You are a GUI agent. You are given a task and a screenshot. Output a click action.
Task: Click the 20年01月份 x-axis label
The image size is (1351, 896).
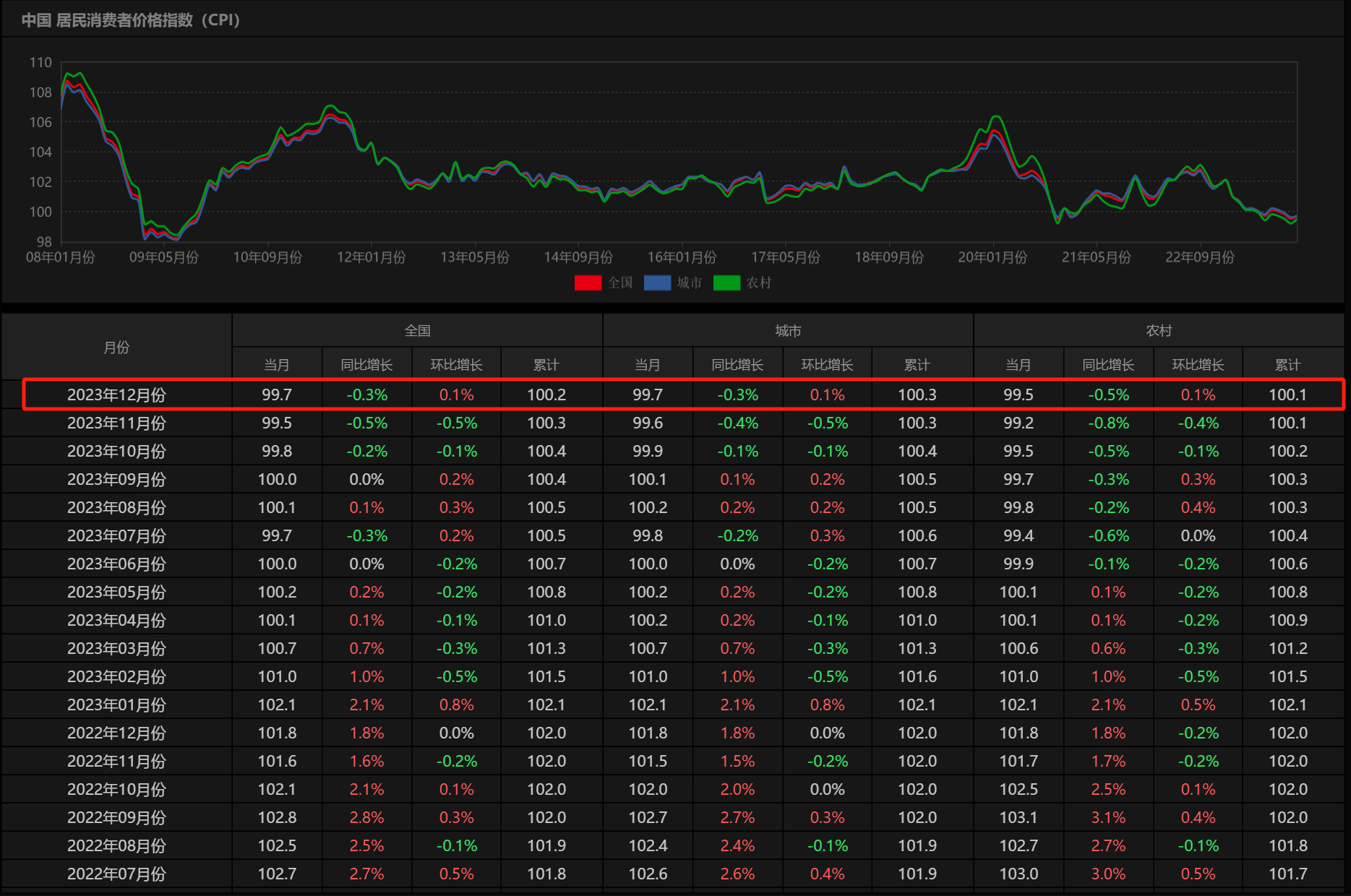[992, 257]
